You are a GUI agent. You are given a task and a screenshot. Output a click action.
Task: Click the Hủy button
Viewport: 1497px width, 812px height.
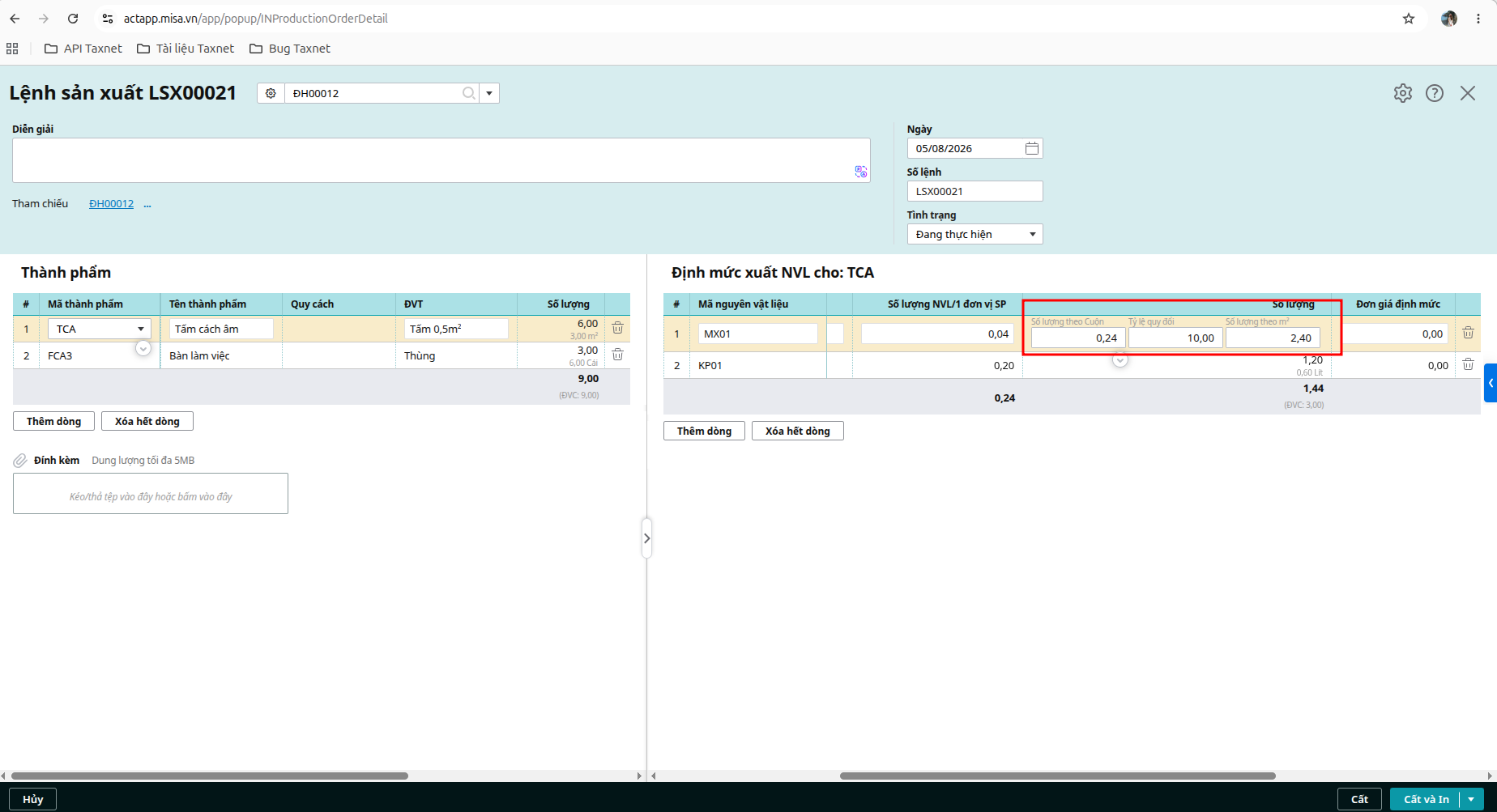(33, 799)
